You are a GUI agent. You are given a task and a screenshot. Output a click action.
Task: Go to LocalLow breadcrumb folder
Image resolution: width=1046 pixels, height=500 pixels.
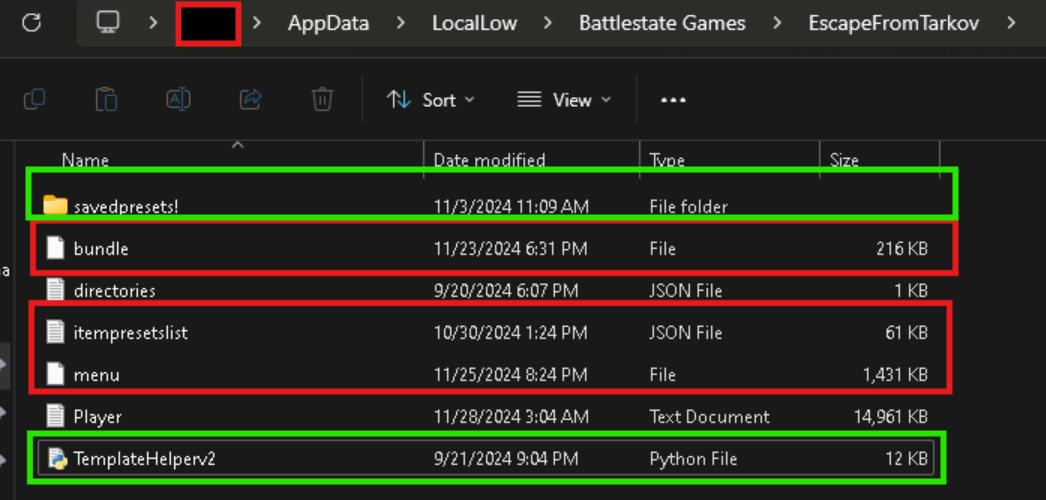[474, 23]
